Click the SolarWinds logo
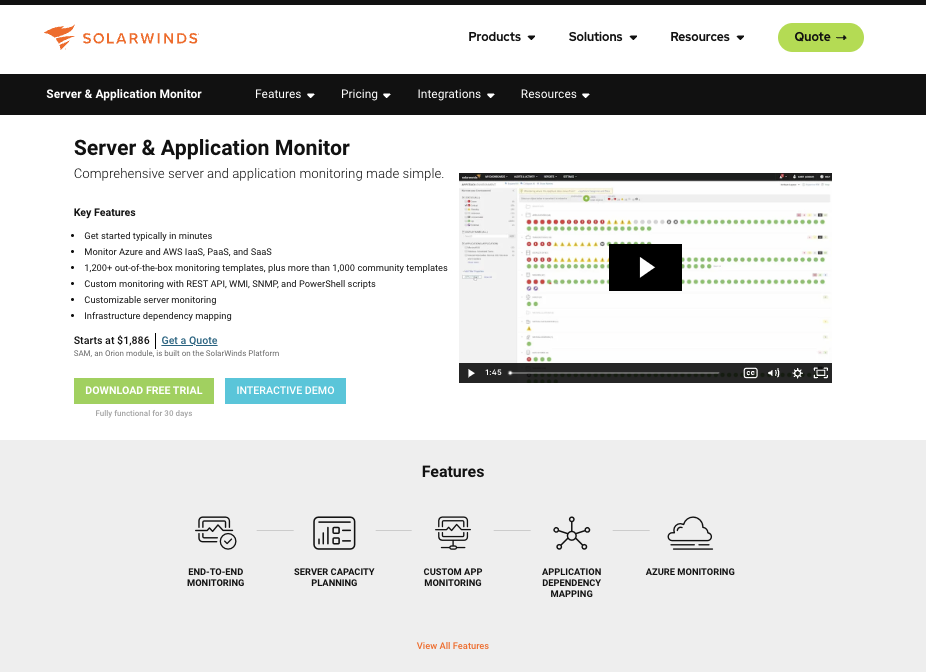The image size is (926, 672). (120, 38)
